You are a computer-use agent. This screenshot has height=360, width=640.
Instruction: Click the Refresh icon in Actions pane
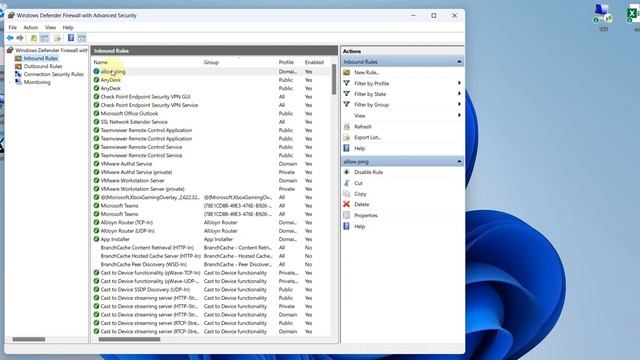coord(347,127)
